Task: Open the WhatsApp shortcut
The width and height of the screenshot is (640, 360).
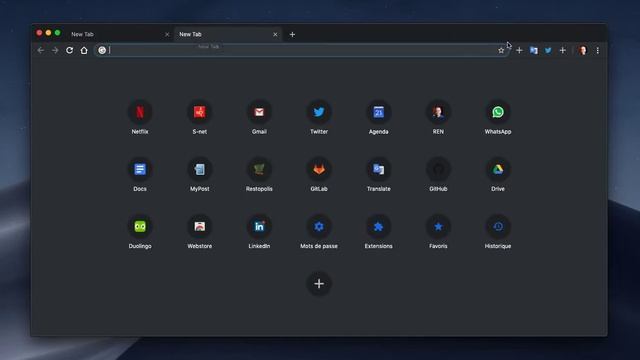Action: (498, 117)
